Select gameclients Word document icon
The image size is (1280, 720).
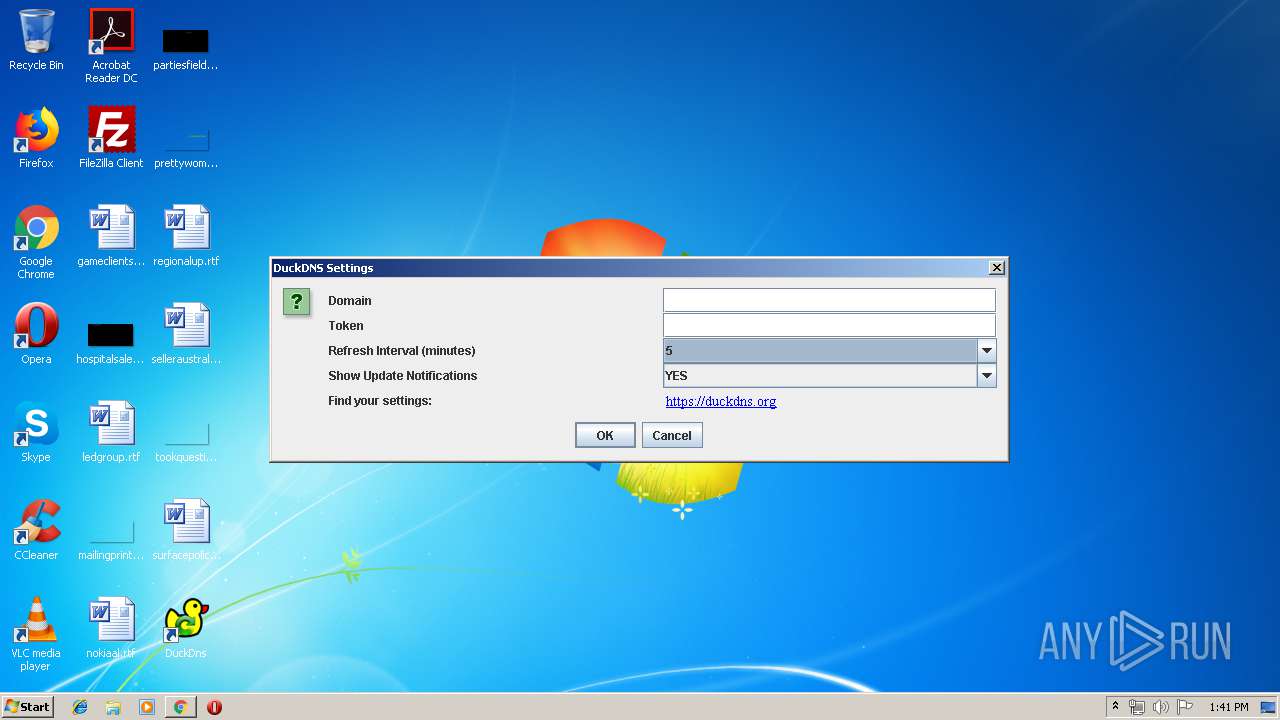[x=111, y=236]
